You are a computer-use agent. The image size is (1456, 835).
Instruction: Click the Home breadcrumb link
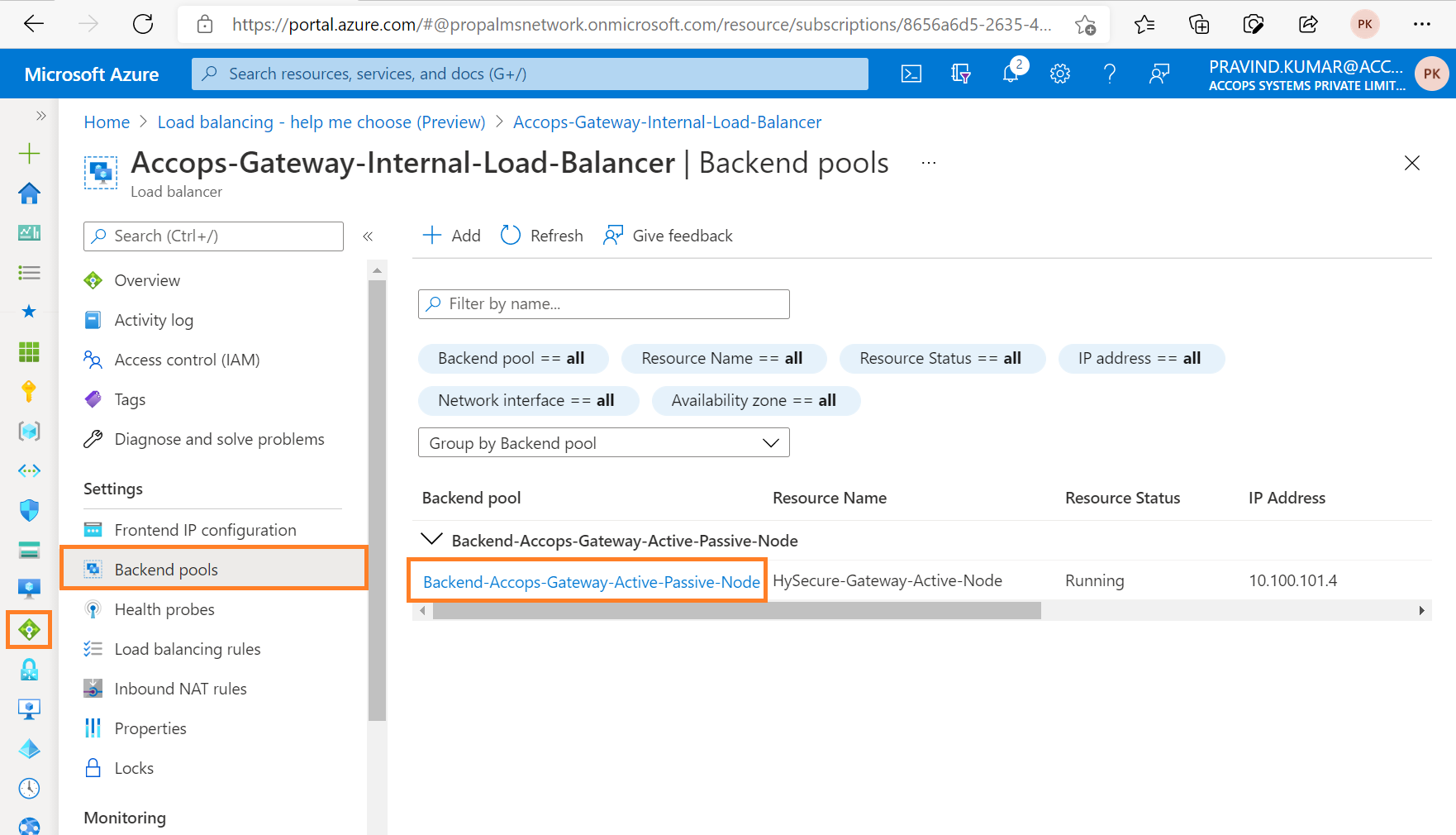[x=107, y=122]
